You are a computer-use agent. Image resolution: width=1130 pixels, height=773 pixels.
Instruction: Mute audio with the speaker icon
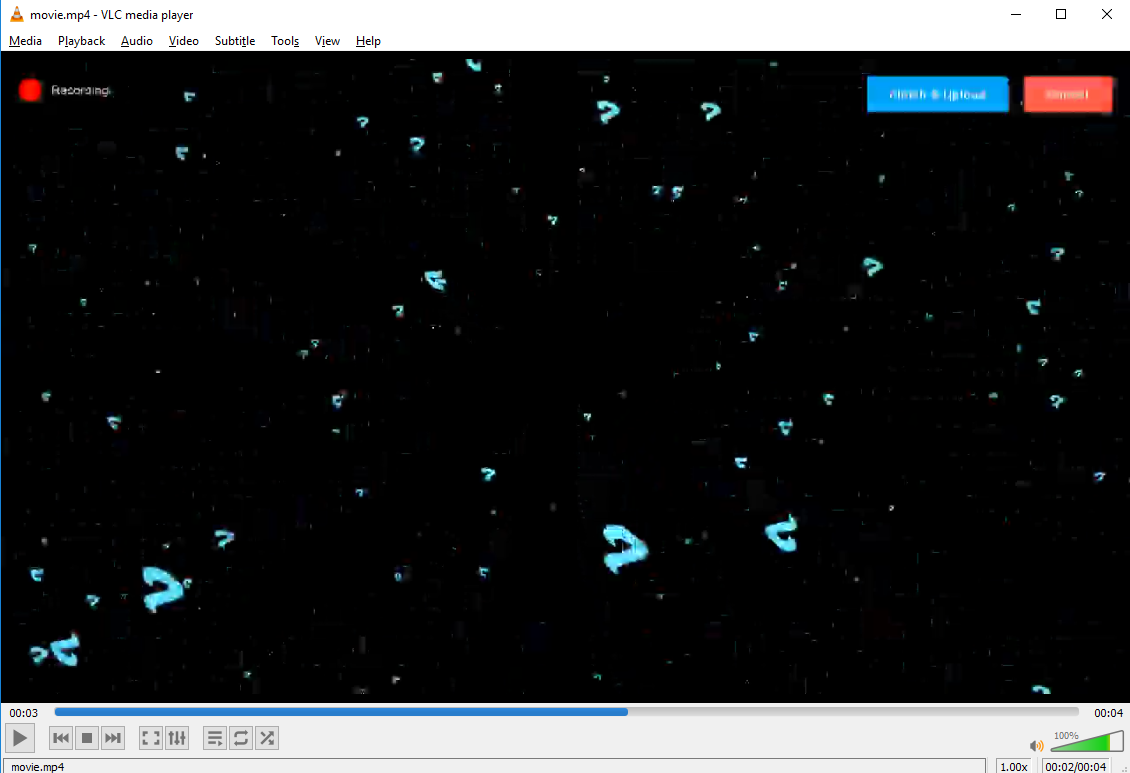click(x=1036, y=745)
